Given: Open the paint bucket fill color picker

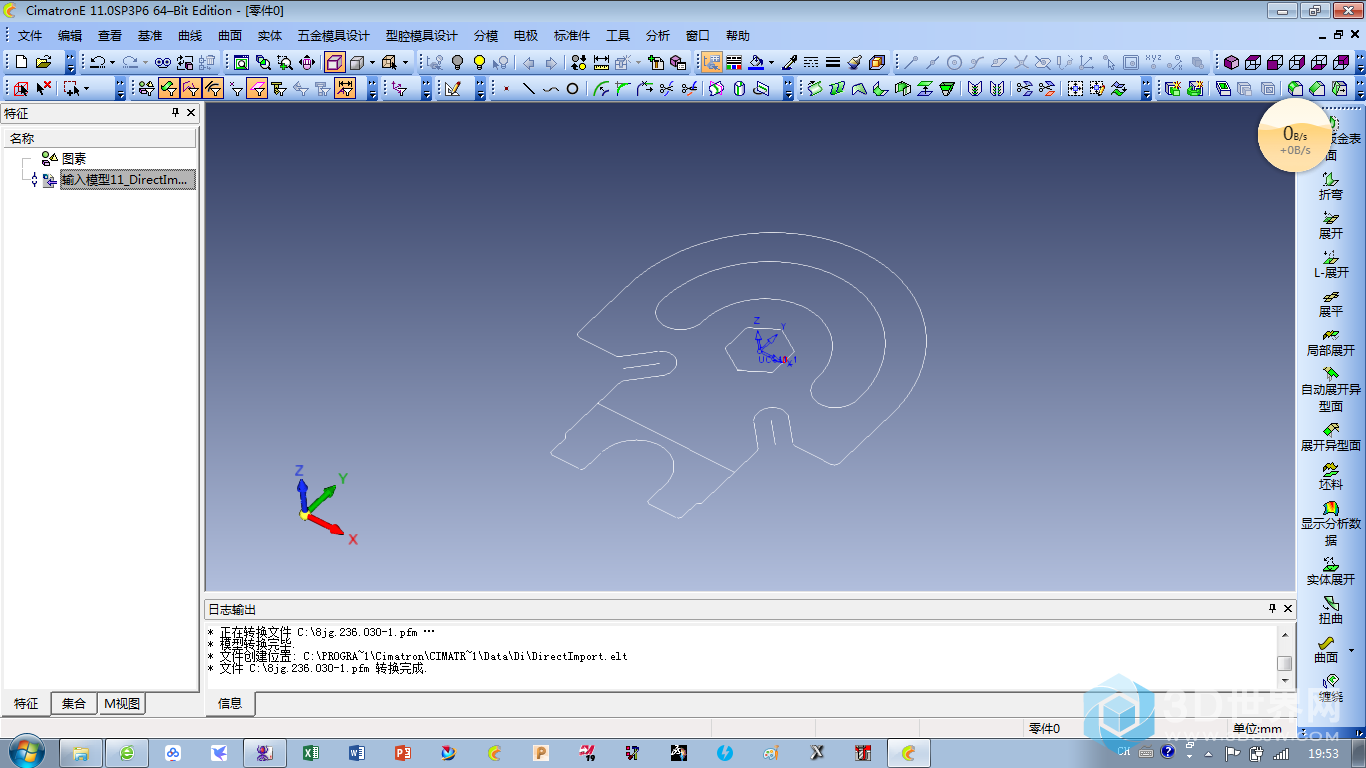Looking at the screenshot, I should [x=771, y=62].
